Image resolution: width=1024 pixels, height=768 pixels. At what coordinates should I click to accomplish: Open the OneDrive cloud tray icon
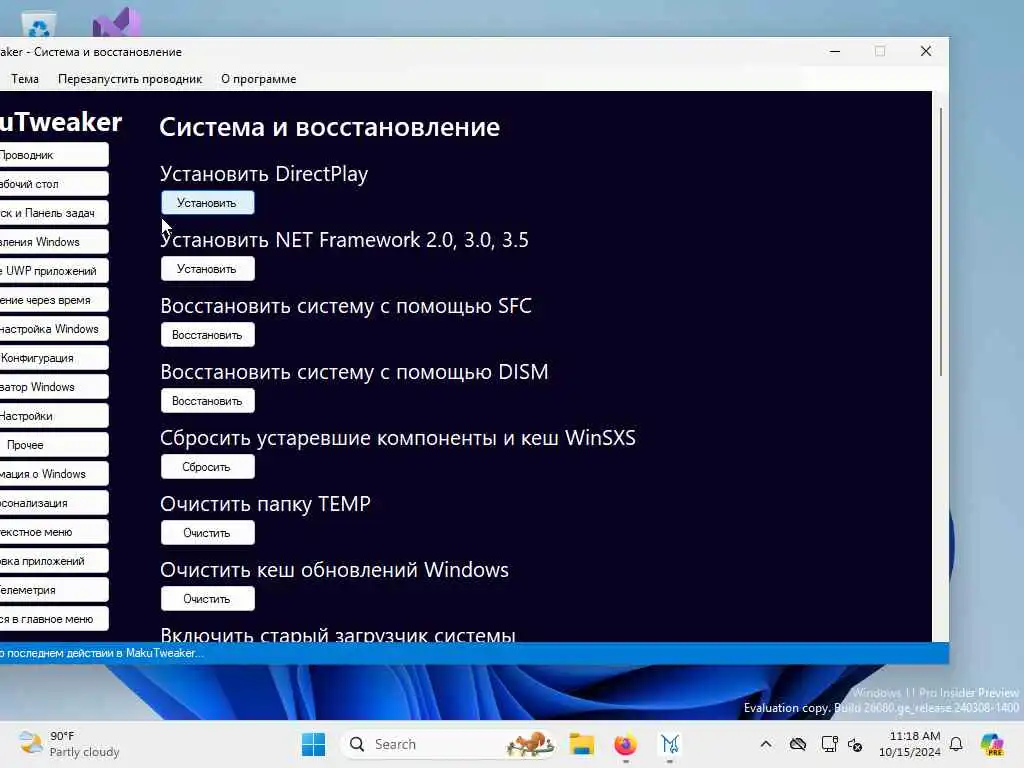pos(797,744)
